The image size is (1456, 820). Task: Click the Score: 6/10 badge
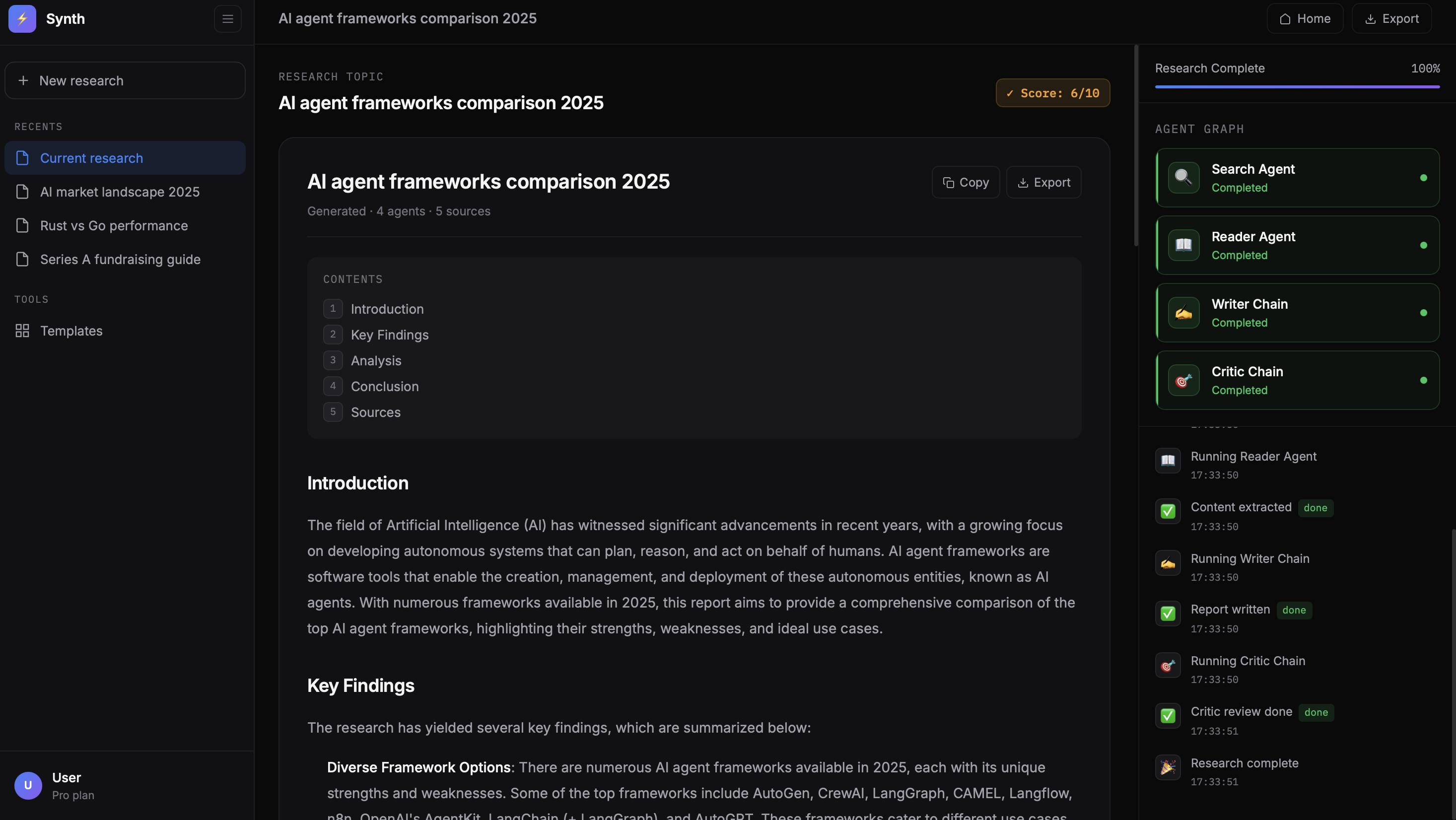pyautogui.click(x=1052, y=93)
